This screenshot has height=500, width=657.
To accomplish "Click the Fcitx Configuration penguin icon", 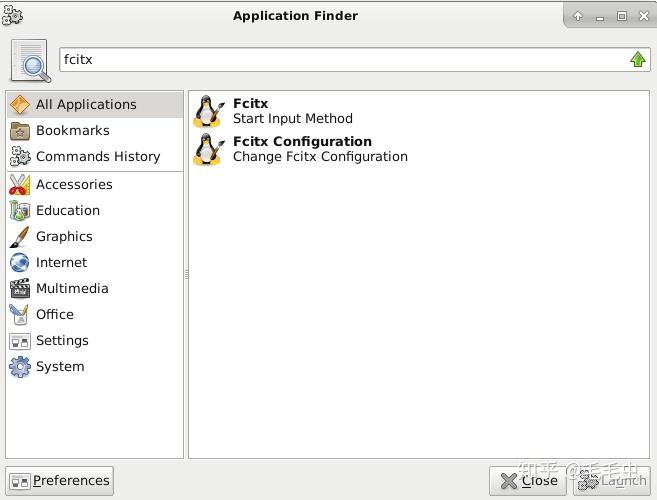I will [209, 149].
